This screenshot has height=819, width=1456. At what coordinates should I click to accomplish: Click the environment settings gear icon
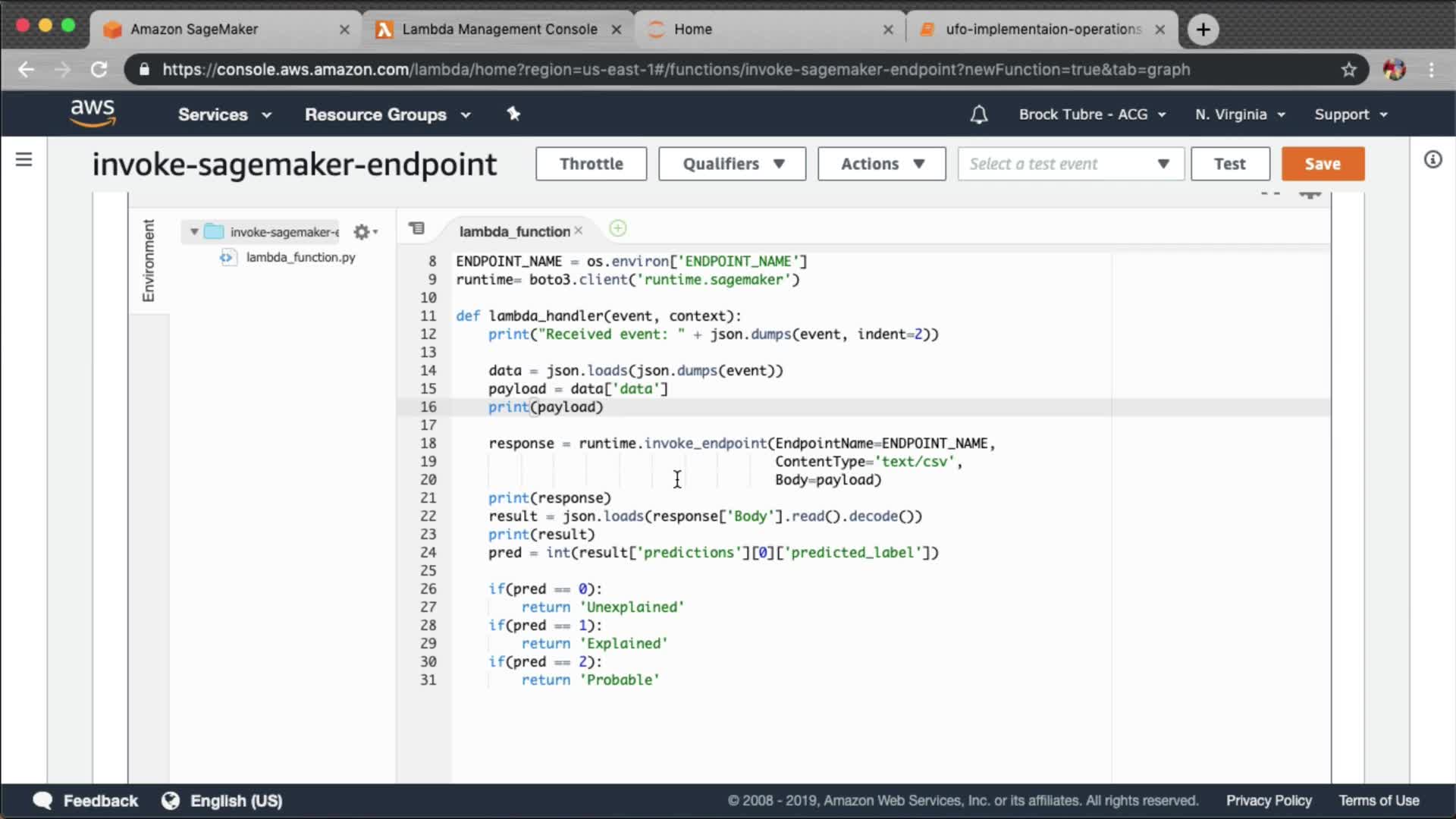click(x=362, y=232)
